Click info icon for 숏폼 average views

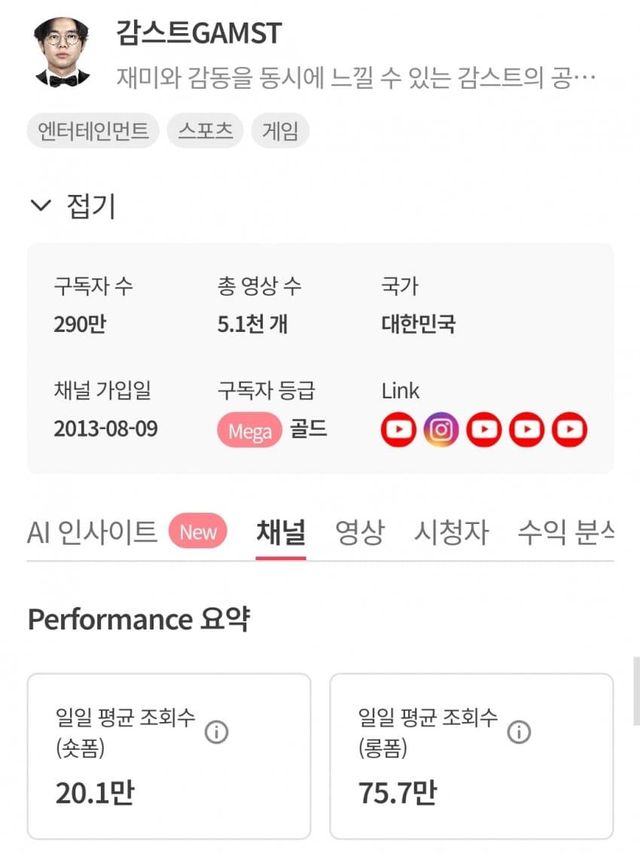point(216,732)
